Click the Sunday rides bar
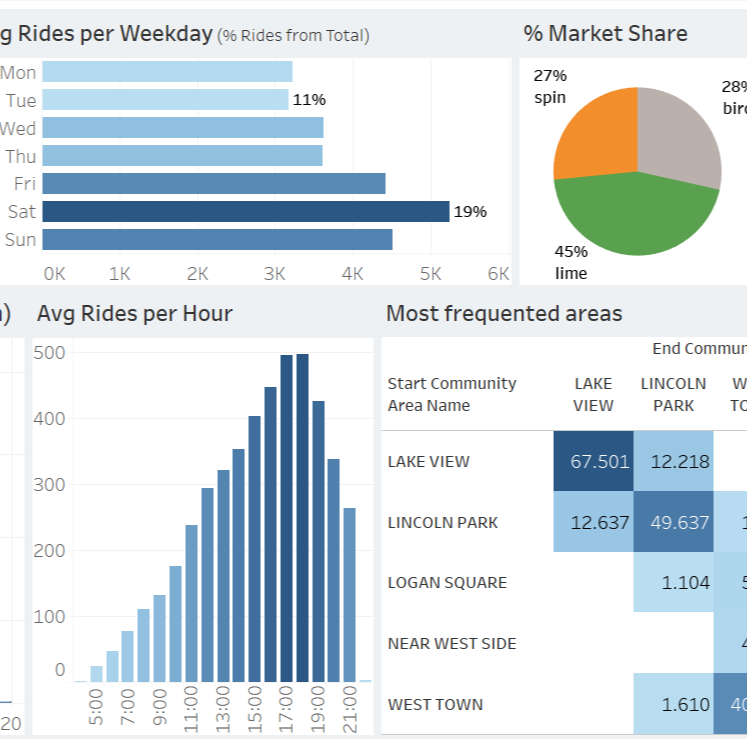Screen dimensions: 747x747 [x=217, y=239]
